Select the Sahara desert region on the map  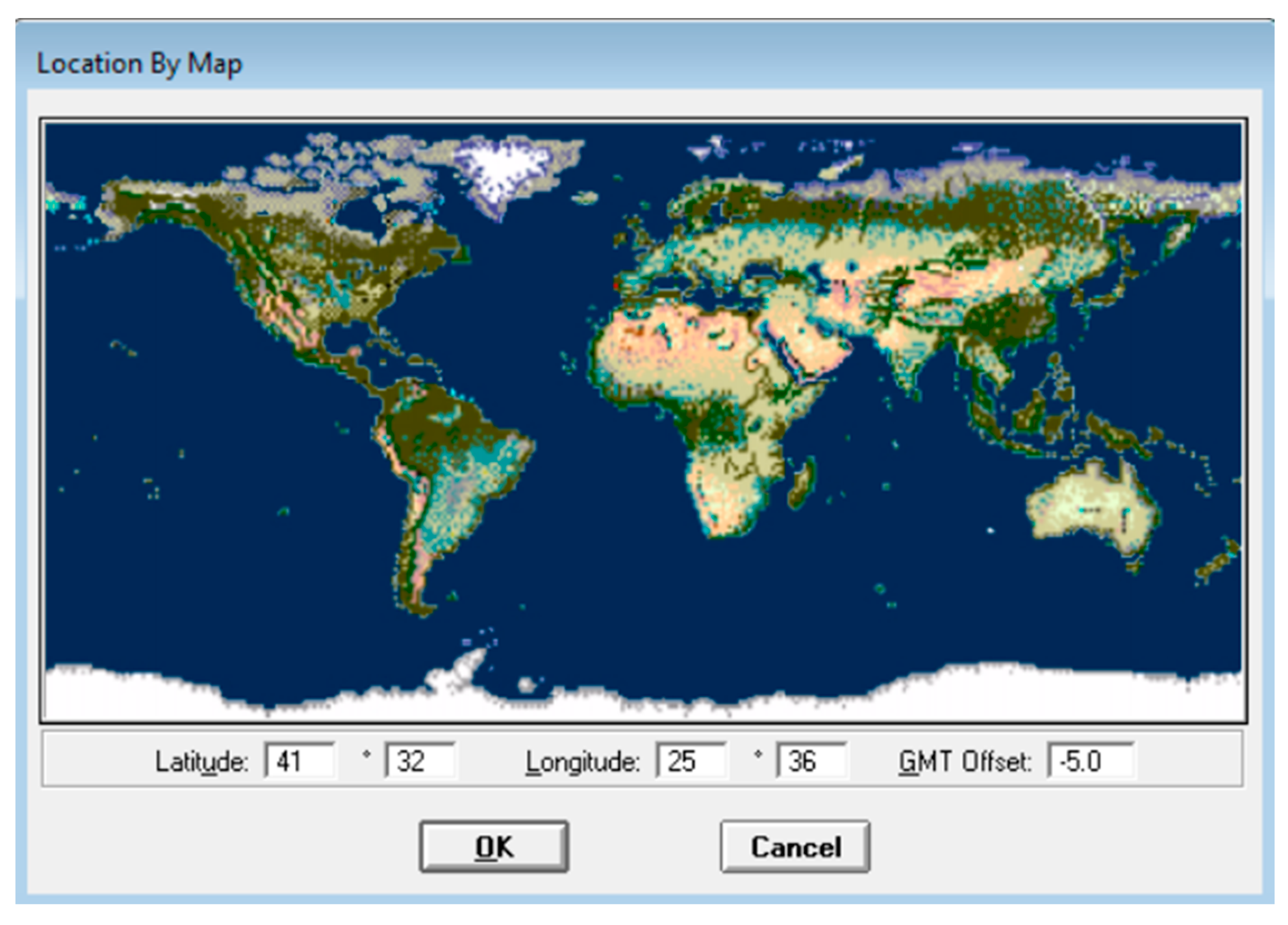click(670, 341)
